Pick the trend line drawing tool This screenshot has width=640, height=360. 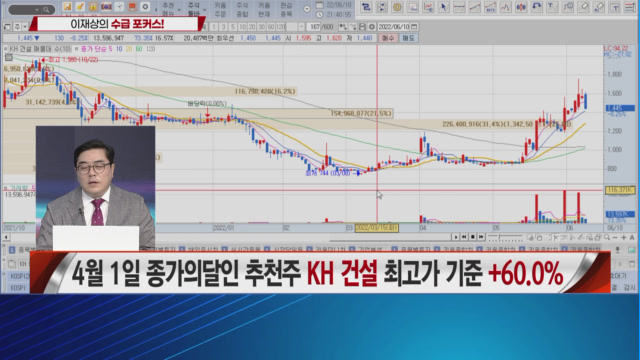[x=475, y=7]
